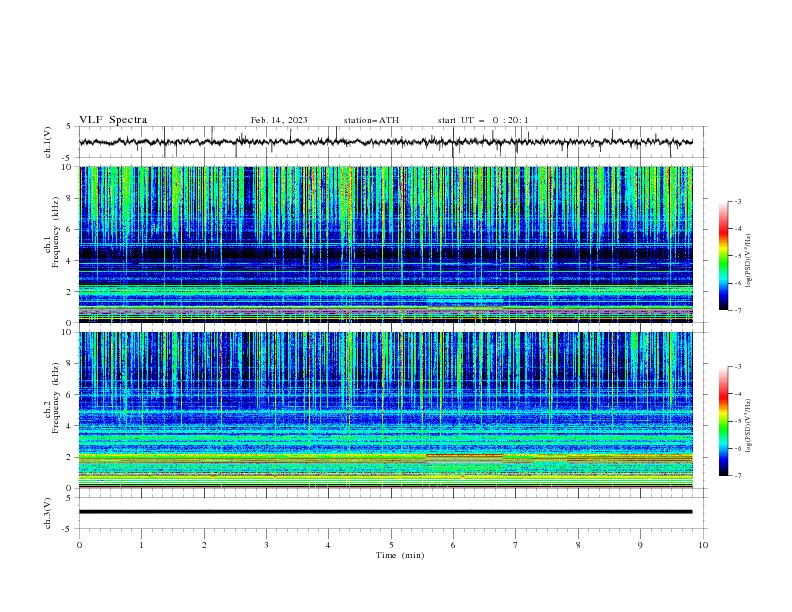
Task: Click inside the ch.1 spectrogram panel
Action: tap(386, 244)
